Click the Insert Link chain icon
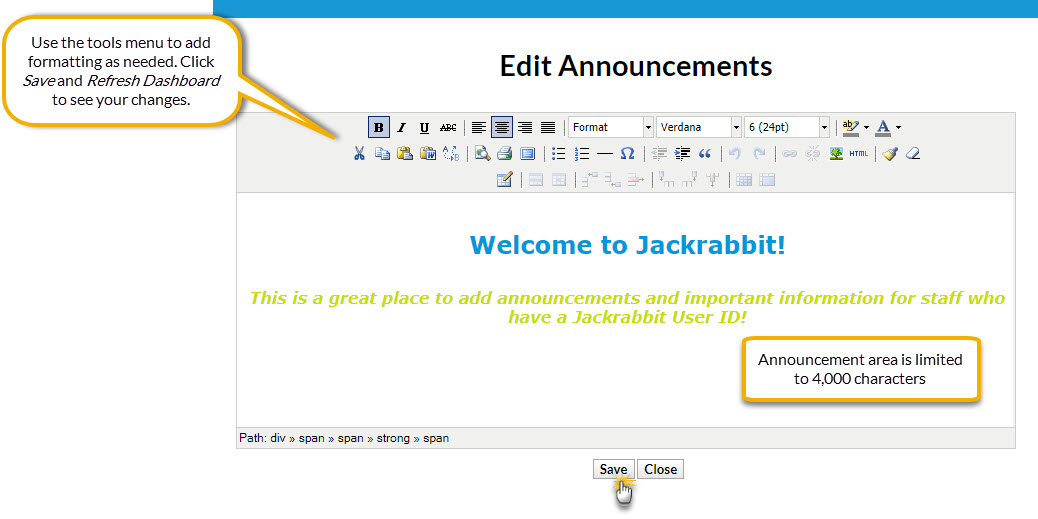The height and width of the screenshot is (519, 1038). [x=789, y=154]
